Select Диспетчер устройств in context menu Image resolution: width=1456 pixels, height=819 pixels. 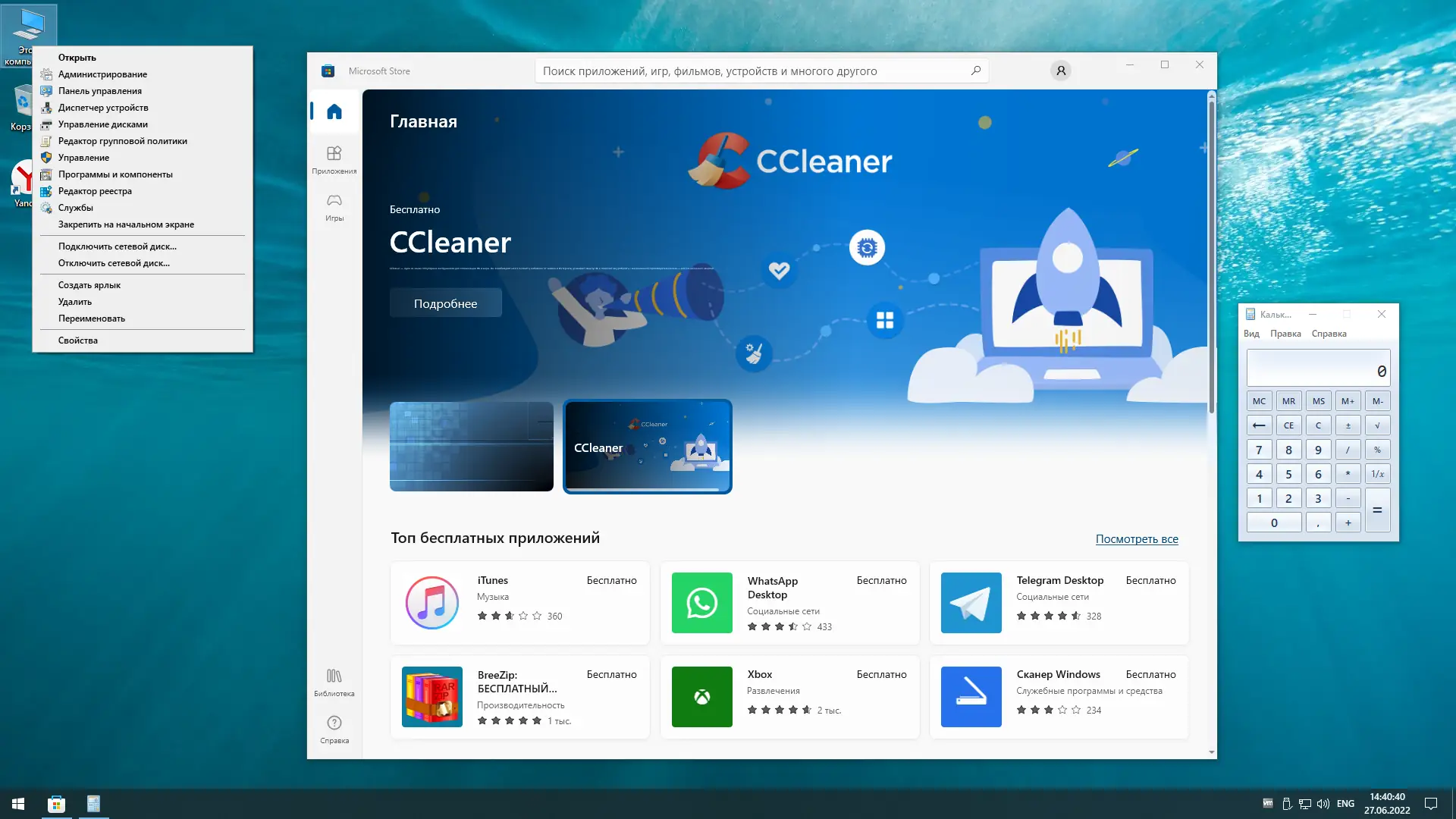click(103, 108)
